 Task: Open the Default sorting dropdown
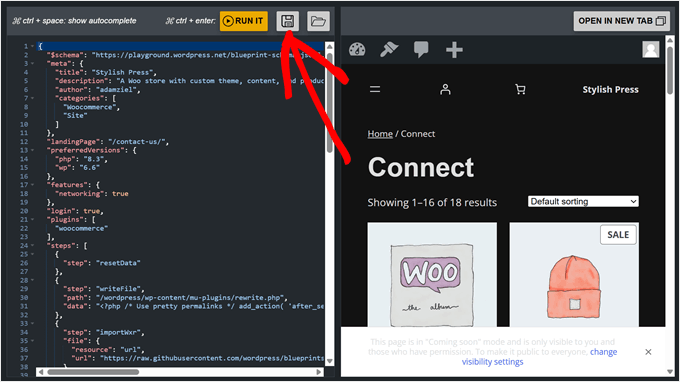pyautogui.click(x=583, y=201)
